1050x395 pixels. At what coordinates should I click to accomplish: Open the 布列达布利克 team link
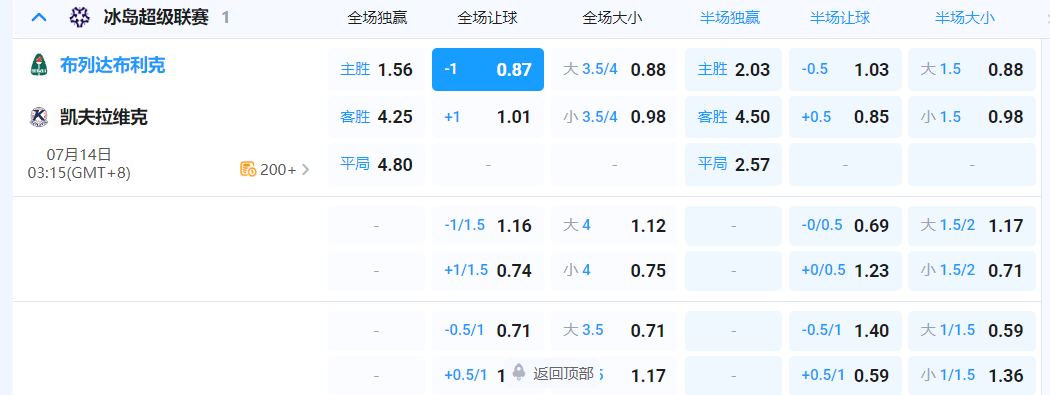click(112, 65)
